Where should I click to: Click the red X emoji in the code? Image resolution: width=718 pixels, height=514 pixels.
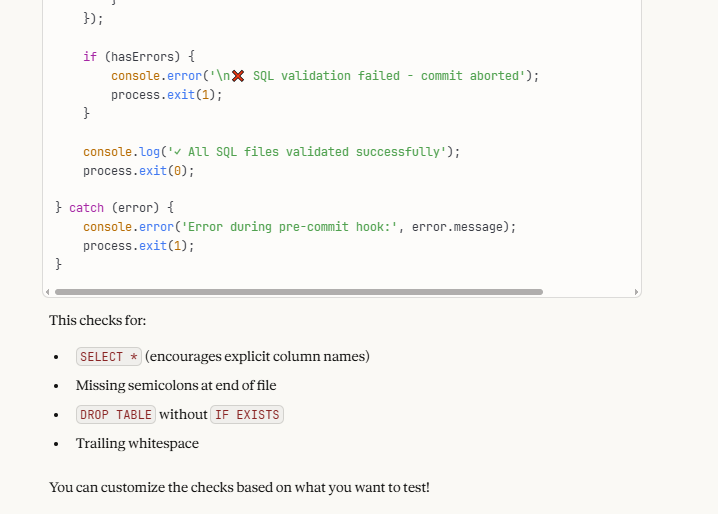pyautogui.click(x=238, y=76)
